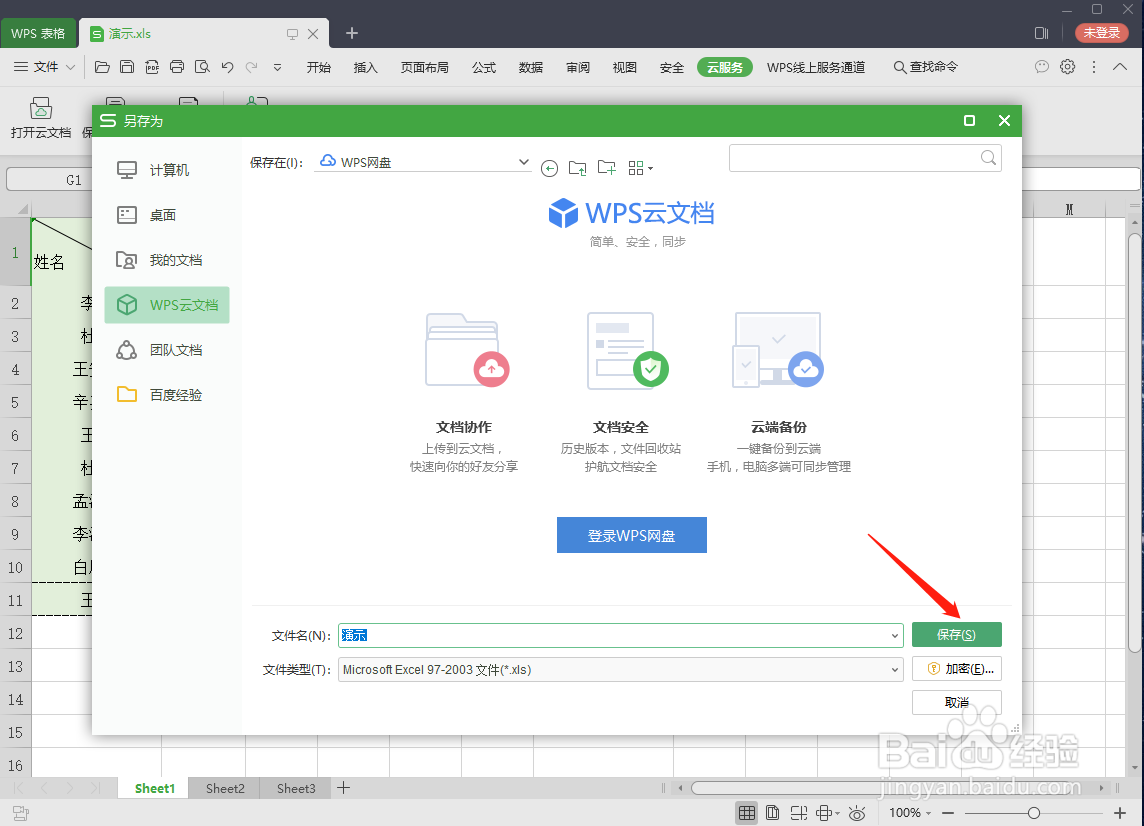Image resolution: width=1144 pixels, height=826 pixels.
Task: Open the 公式 ribbon tab
Action: pyautogui.click(x=484, y=67)
